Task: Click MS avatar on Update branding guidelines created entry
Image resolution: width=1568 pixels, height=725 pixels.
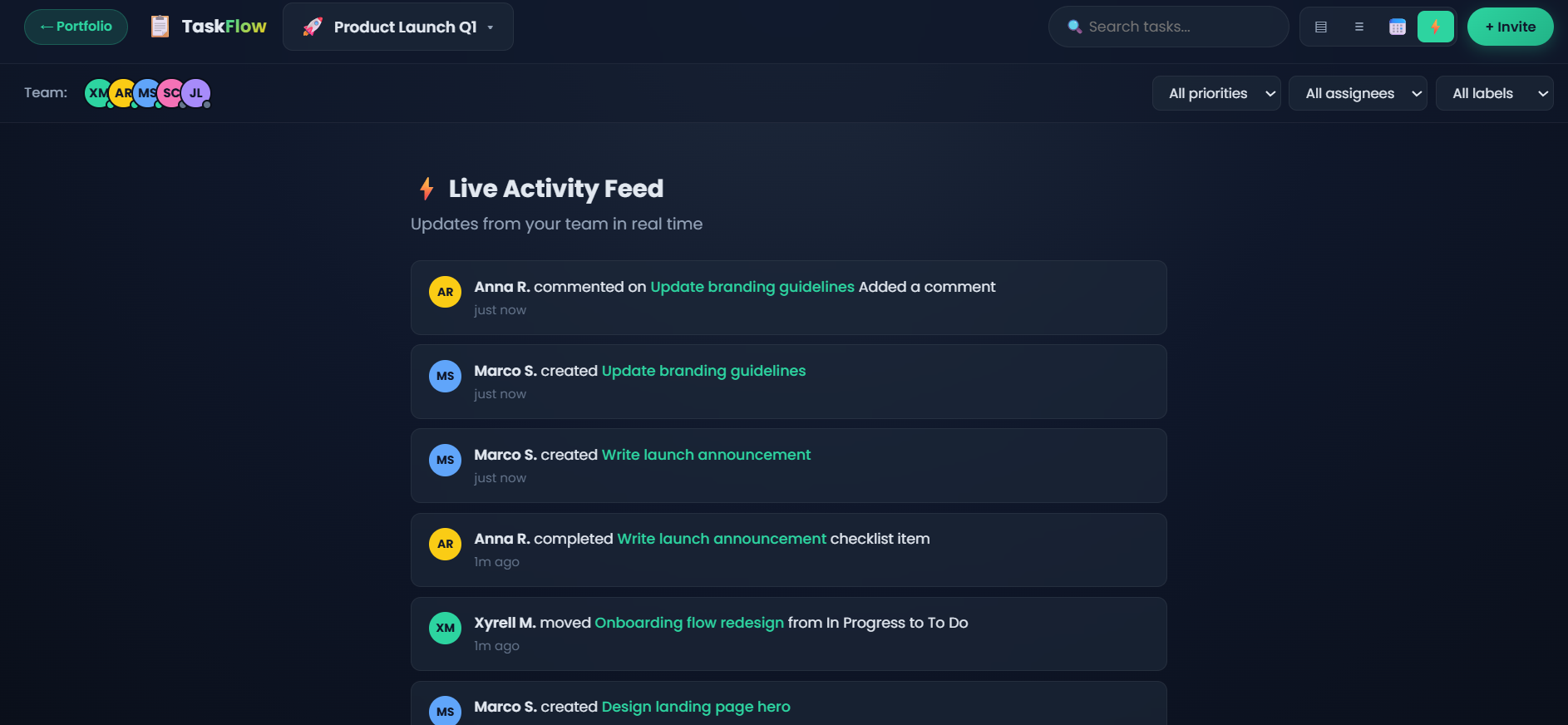Action: coord(445,376)
